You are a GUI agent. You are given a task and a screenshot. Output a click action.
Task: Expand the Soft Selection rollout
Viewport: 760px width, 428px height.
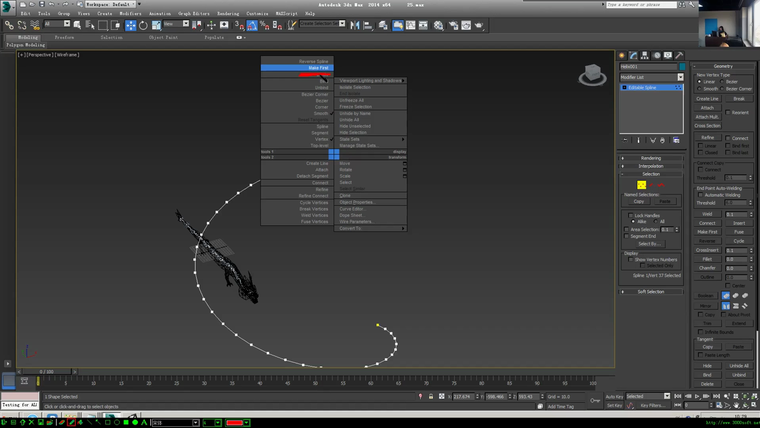(650, 292)
